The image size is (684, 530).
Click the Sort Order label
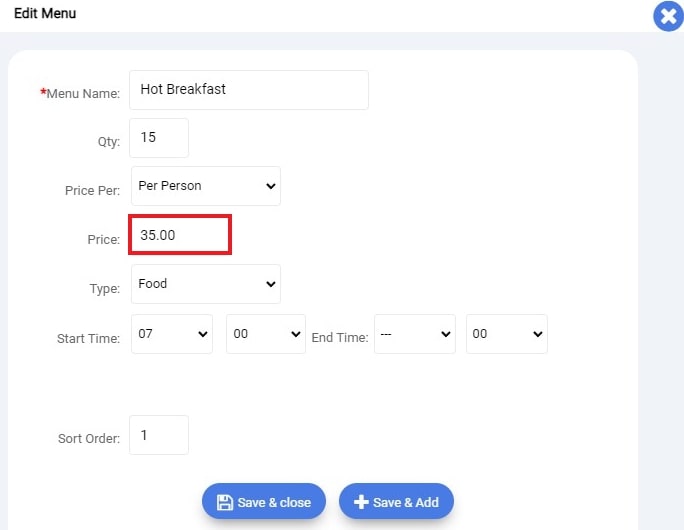point(89,438)
